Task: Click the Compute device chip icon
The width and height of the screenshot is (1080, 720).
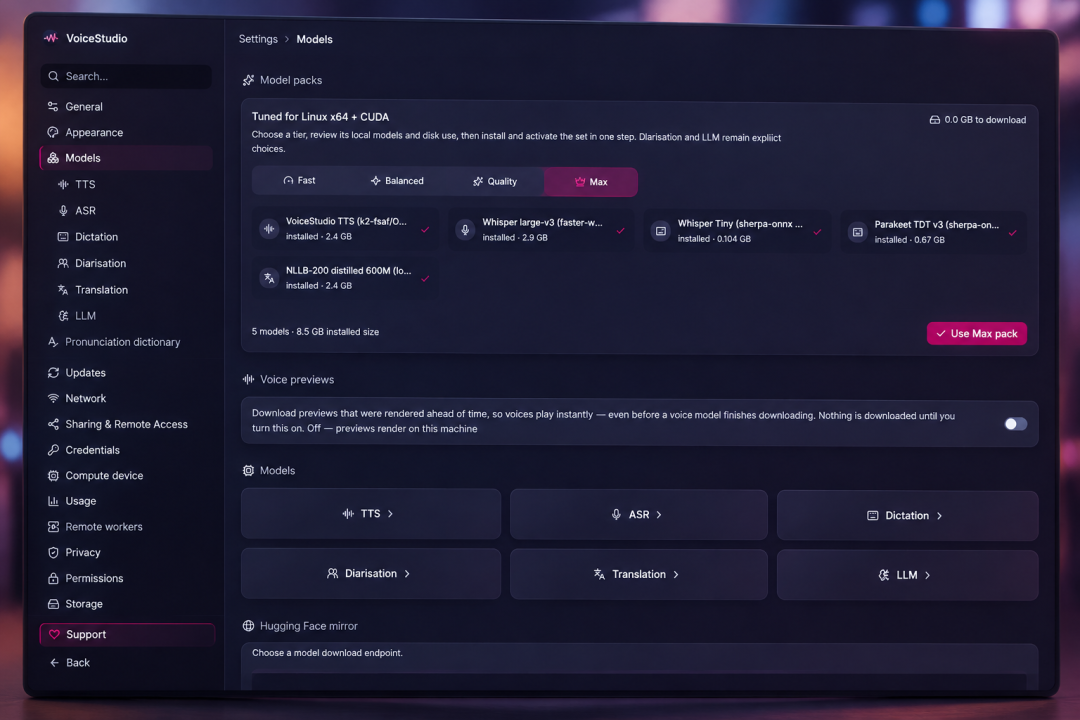Action: (53, 475)
